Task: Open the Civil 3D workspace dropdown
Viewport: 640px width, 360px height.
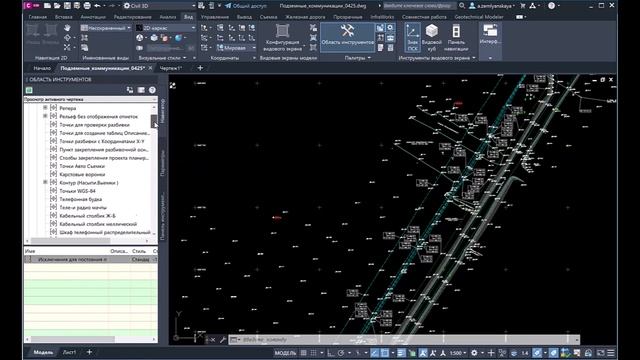Action: tap(160, 6)
